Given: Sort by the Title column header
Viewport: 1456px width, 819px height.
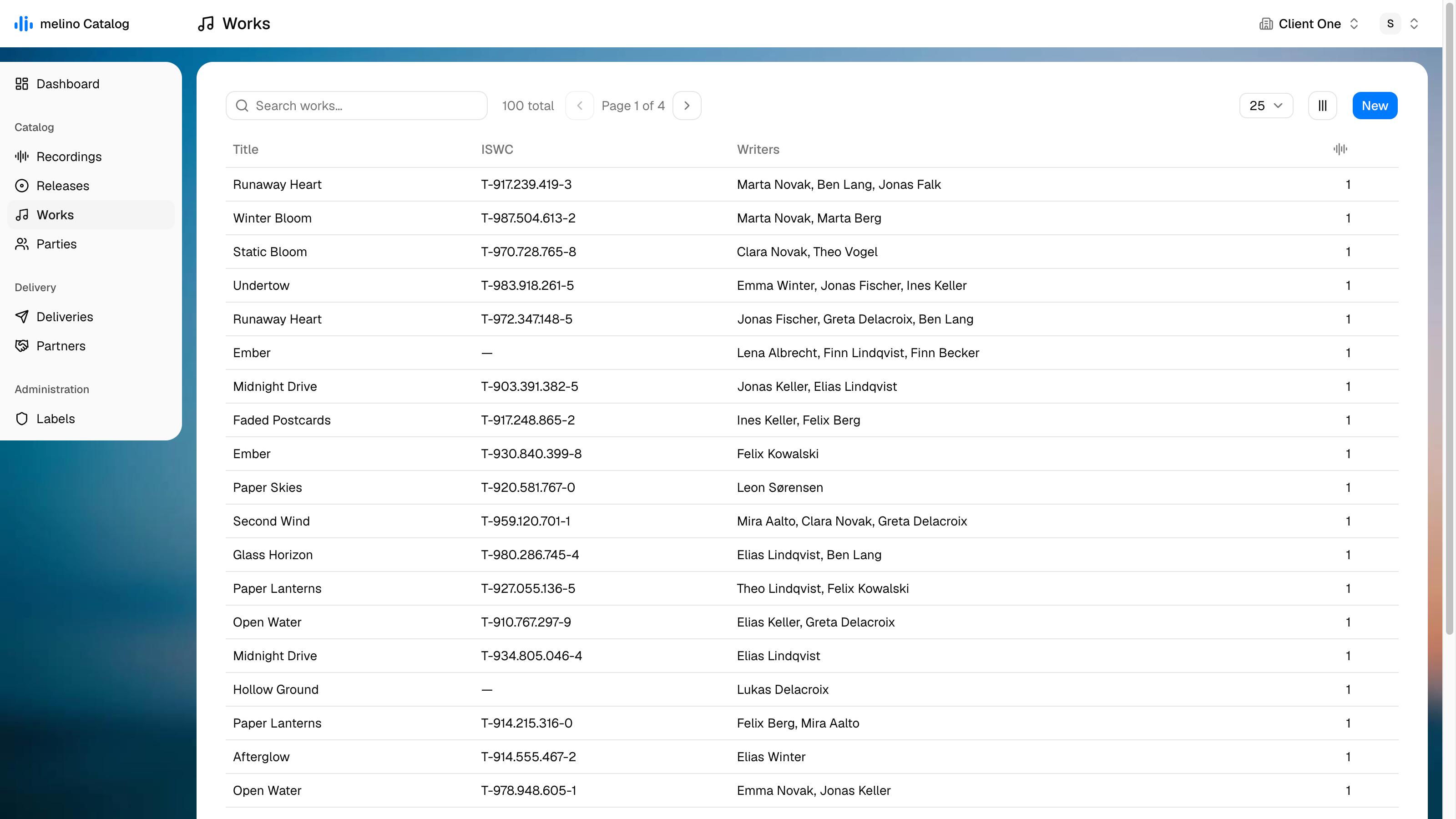Looking at the screenshot, I should tap(245, 150).
